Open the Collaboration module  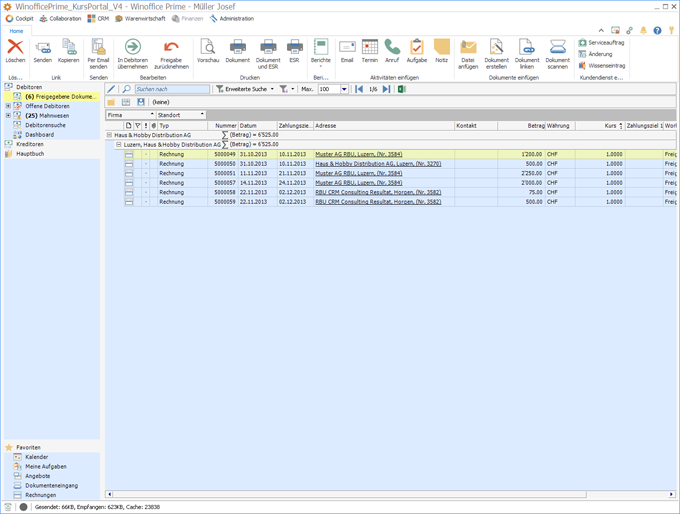coord(61,19)
